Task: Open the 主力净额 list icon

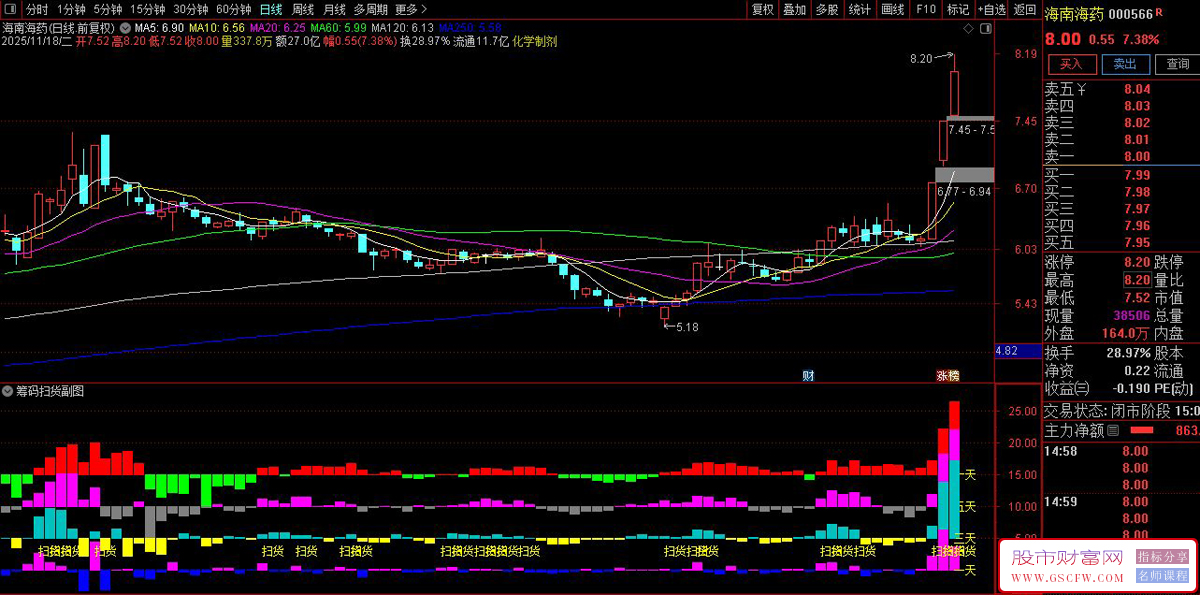Action: point(1113,431)
